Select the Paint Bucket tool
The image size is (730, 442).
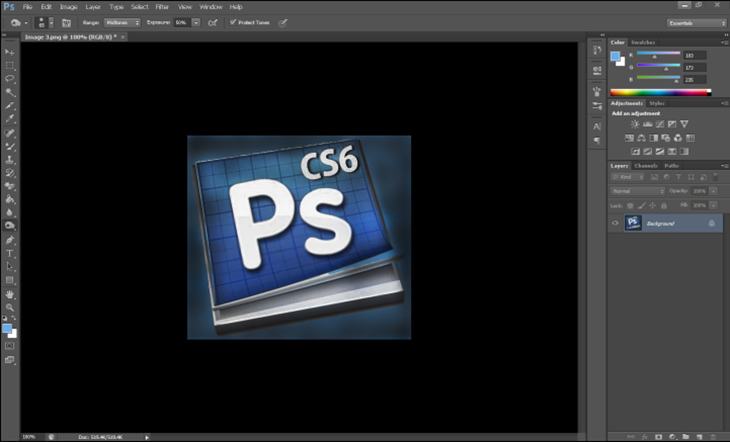click(9, 199)
